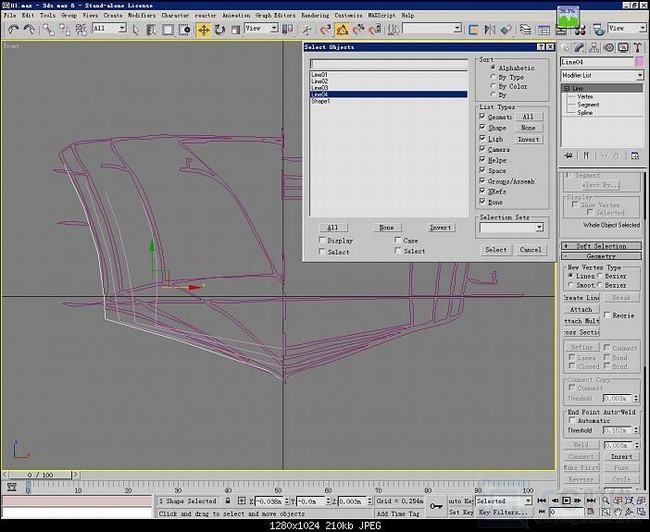
Task: Collapse the Line modifier stack entry
Action: pos(567,88)
